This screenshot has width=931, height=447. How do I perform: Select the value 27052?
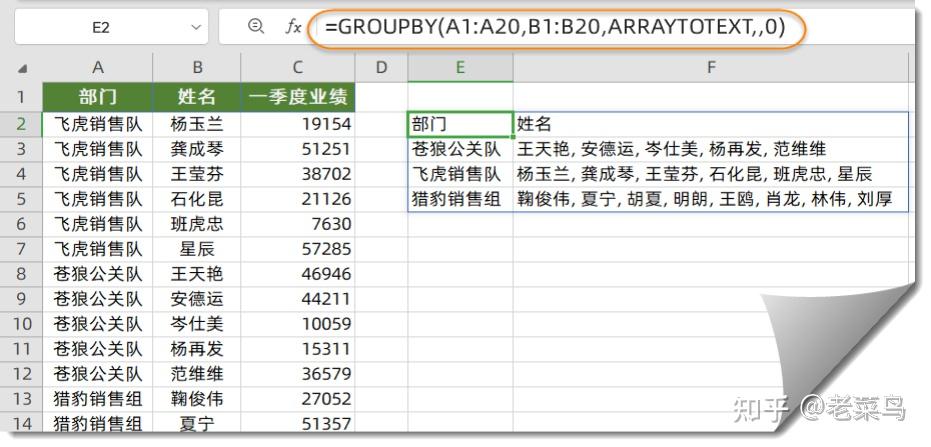click(x=298, y=398)
